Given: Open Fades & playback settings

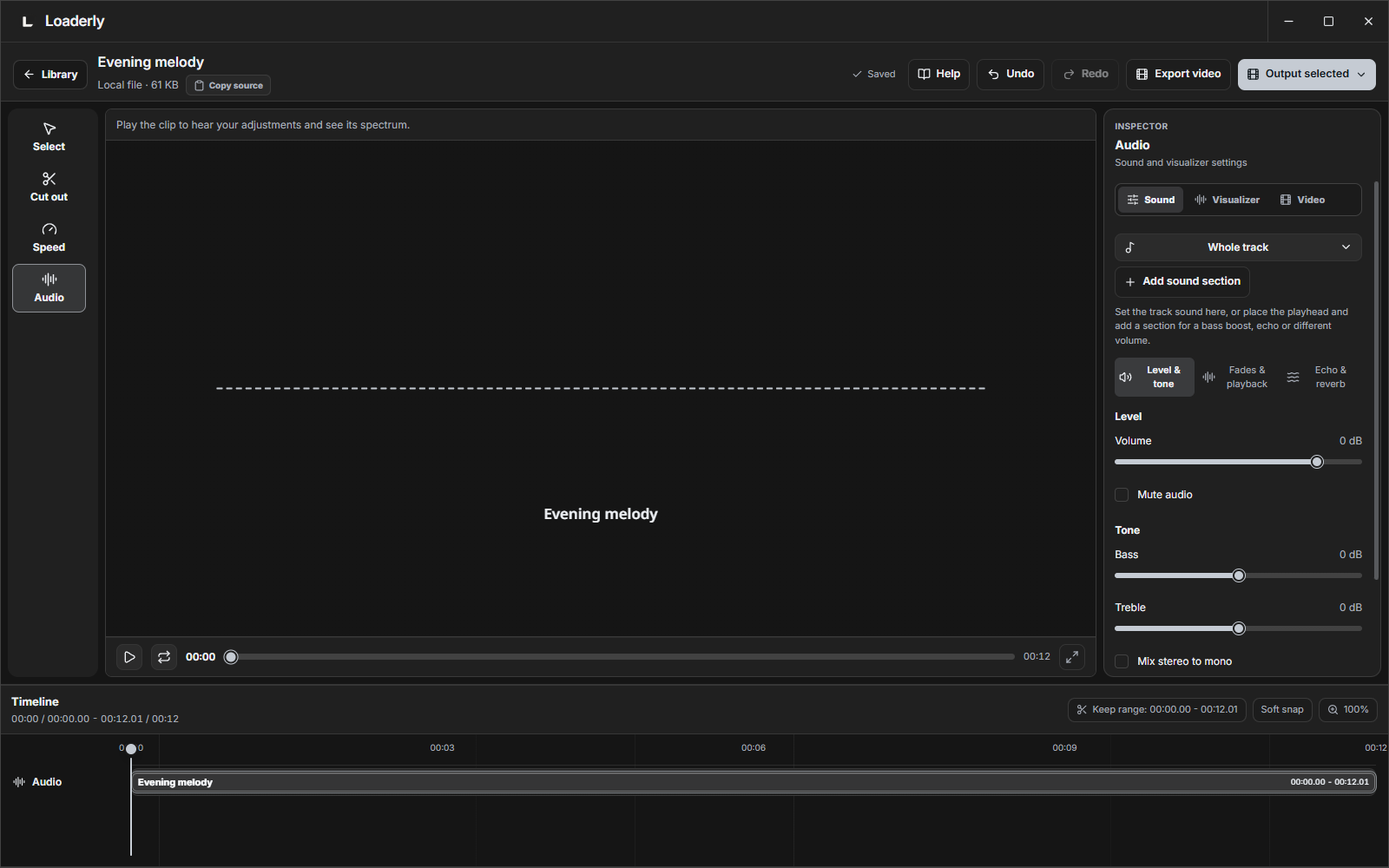Looking at the screenshot, I should click(x=1235, y=377).
